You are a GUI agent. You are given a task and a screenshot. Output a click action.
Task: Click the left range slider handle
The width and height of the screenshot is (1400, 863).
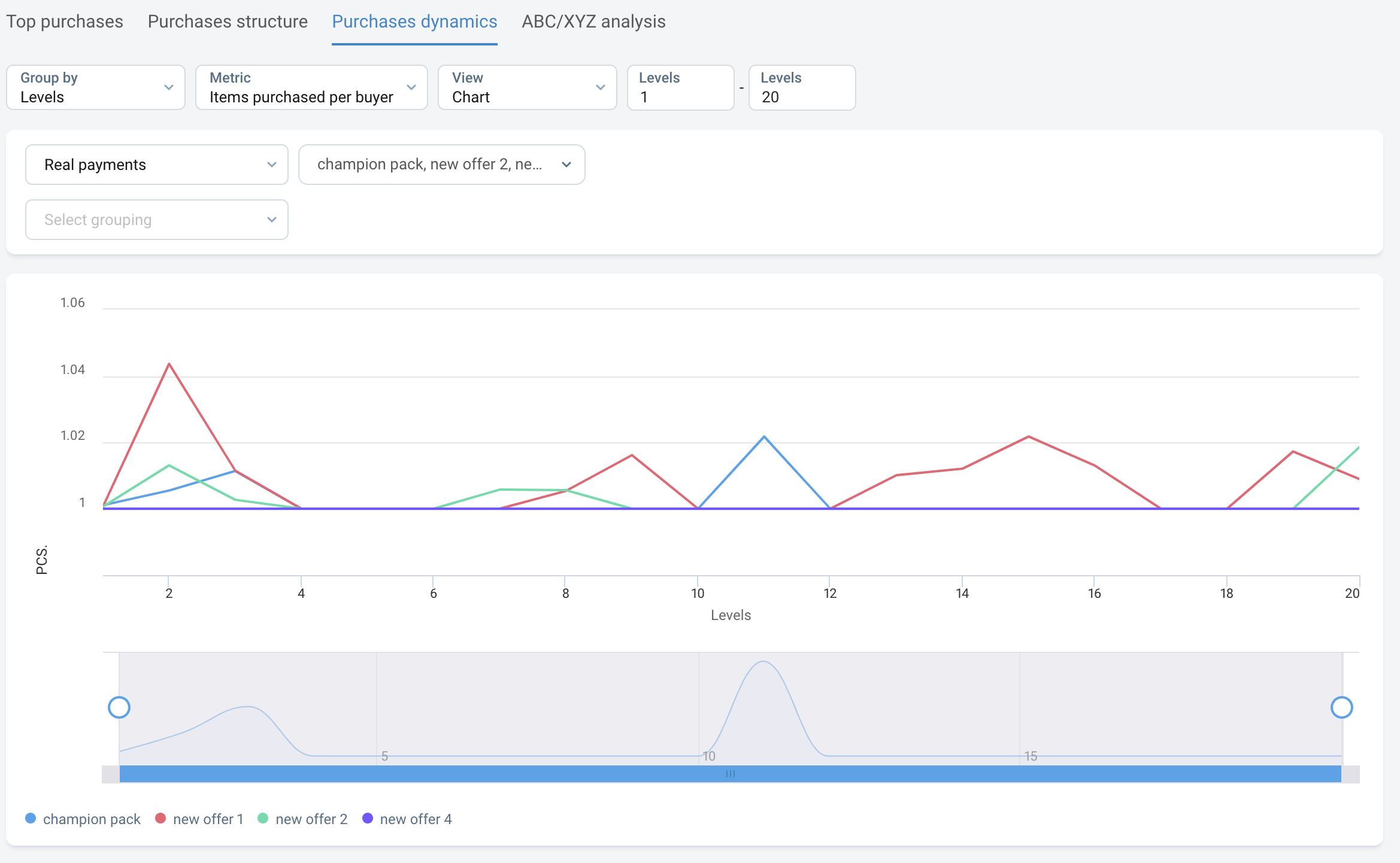[x=119, y=707]
